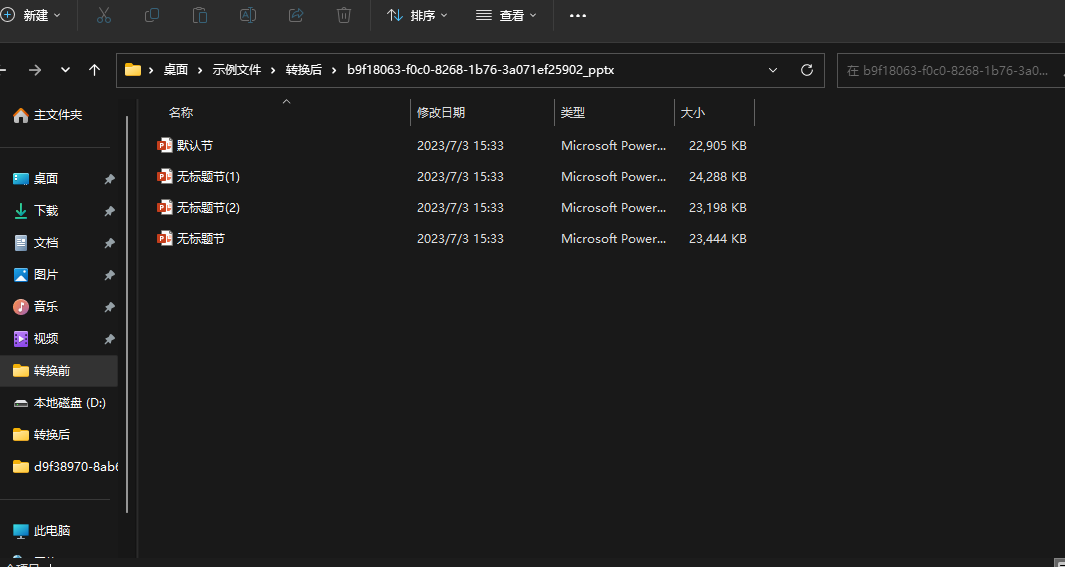Screen dimensions: 1065x567
Task: Click the 23,198 KB size cell
Action: 717,208
